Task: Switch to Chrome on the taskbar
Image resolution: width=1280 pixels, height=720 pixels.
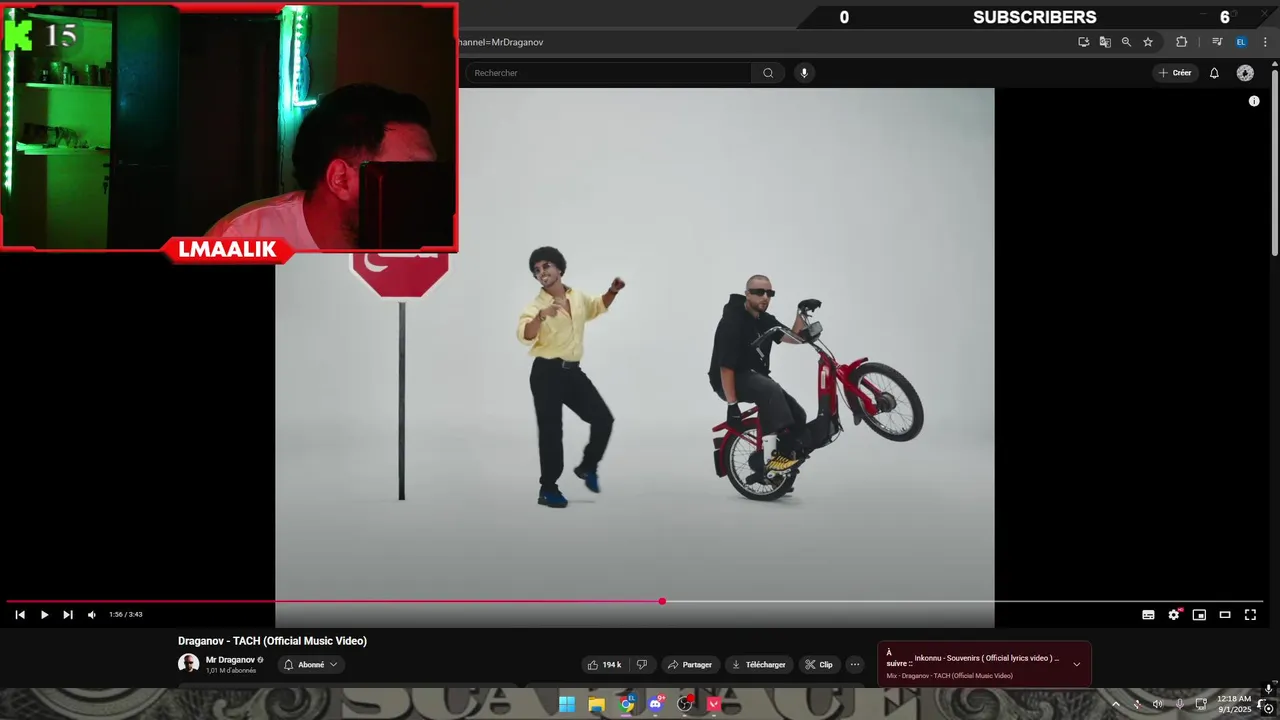Action: coord(627,704)
